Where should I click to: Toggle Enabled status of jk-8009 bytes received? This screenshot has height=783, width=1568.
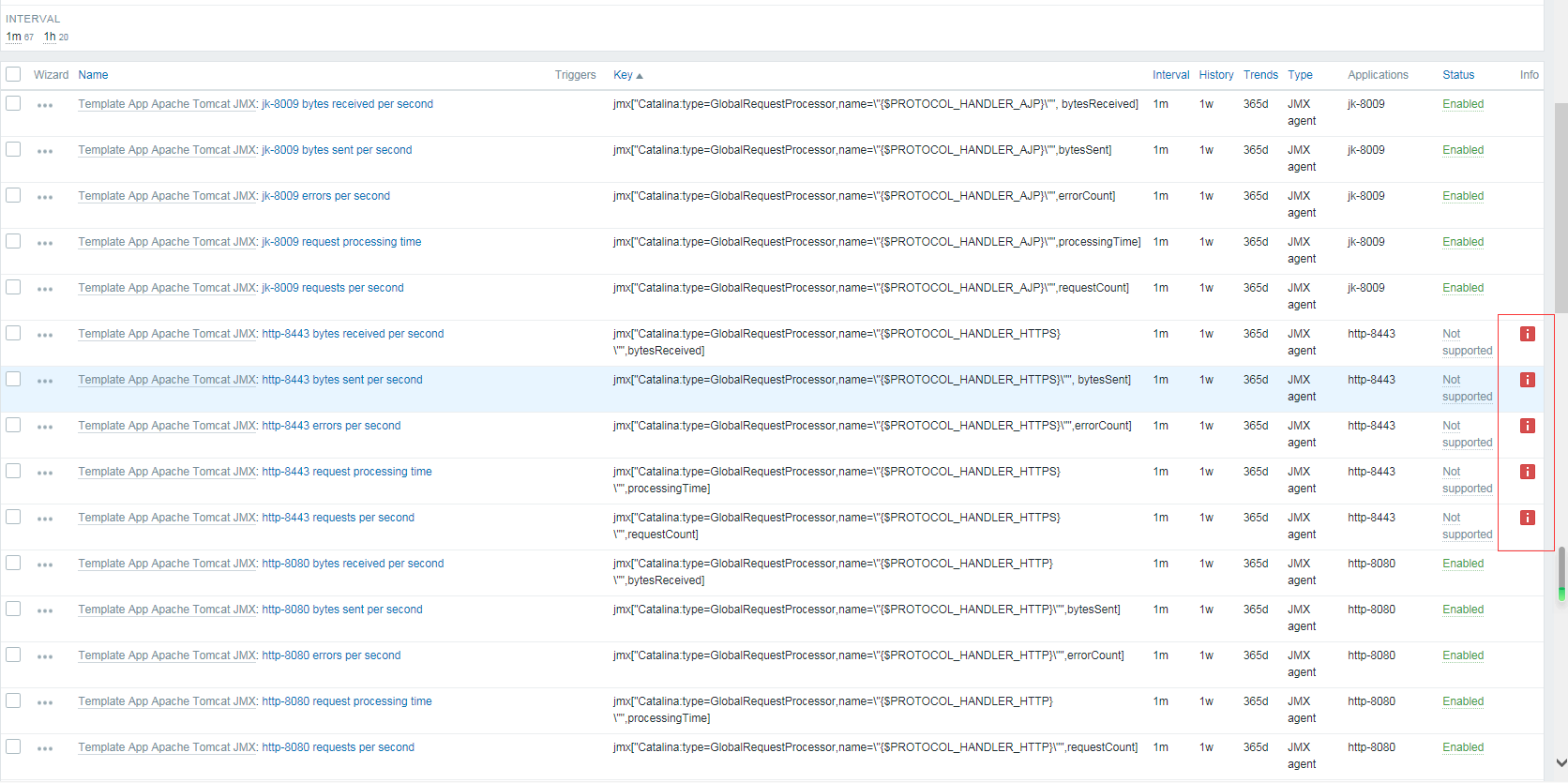point(1463,104)
